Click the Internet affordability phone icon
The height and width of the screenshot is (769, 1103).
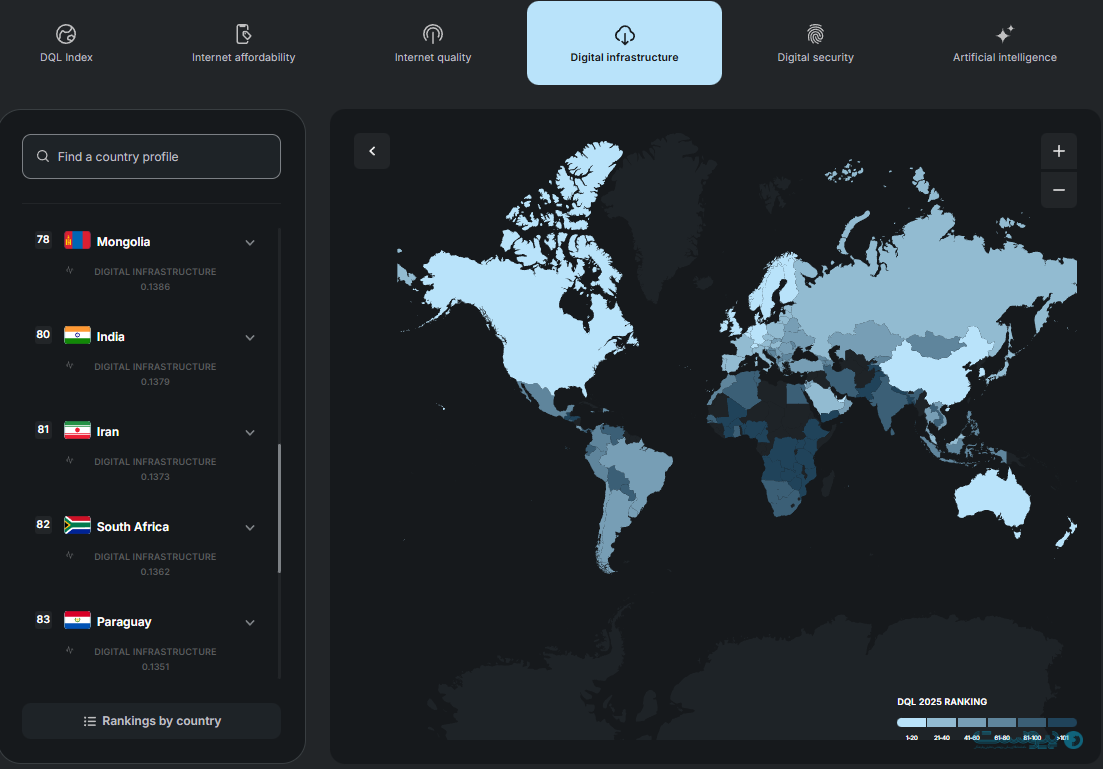(243, 35)
